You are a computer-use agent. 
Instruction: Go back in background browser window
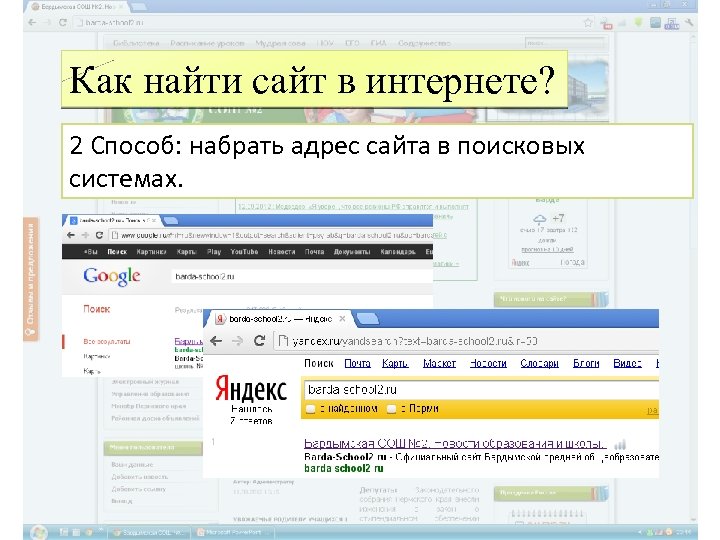[32, 22]
